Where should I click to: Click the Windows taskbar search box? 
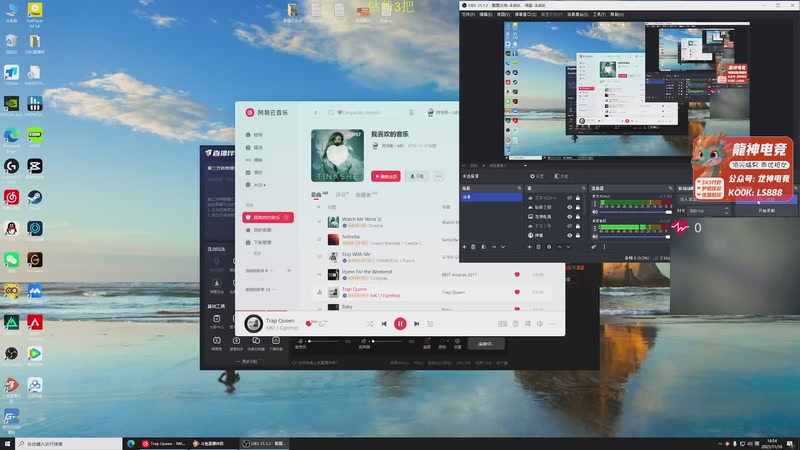click(x=69, y=443)
